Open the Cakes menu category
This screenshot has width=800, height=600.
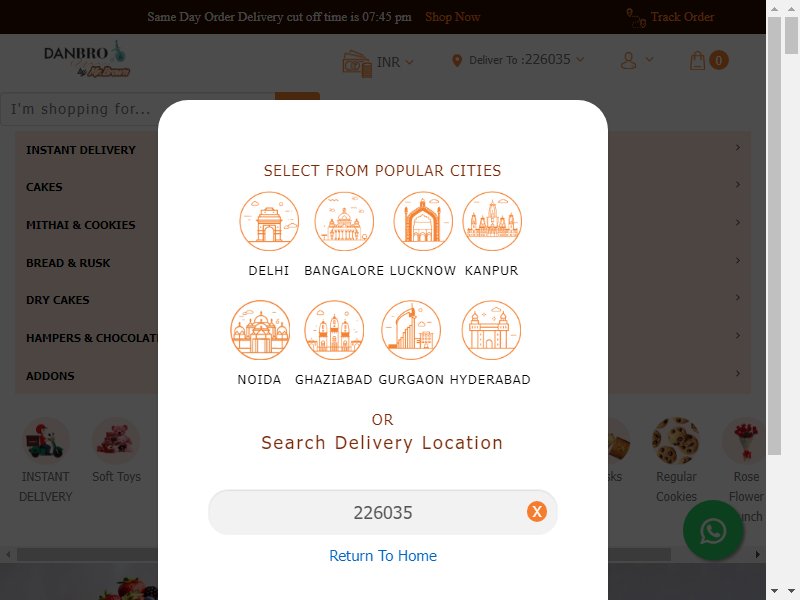(44, 187)
